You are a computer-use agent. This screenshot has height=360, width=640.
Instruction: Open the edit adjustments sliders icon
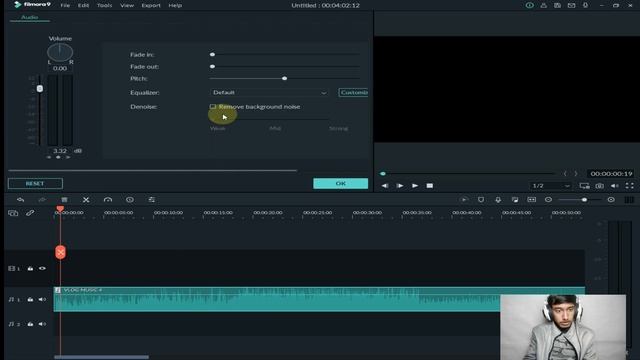pyautogui.click(x=151, y=200)
